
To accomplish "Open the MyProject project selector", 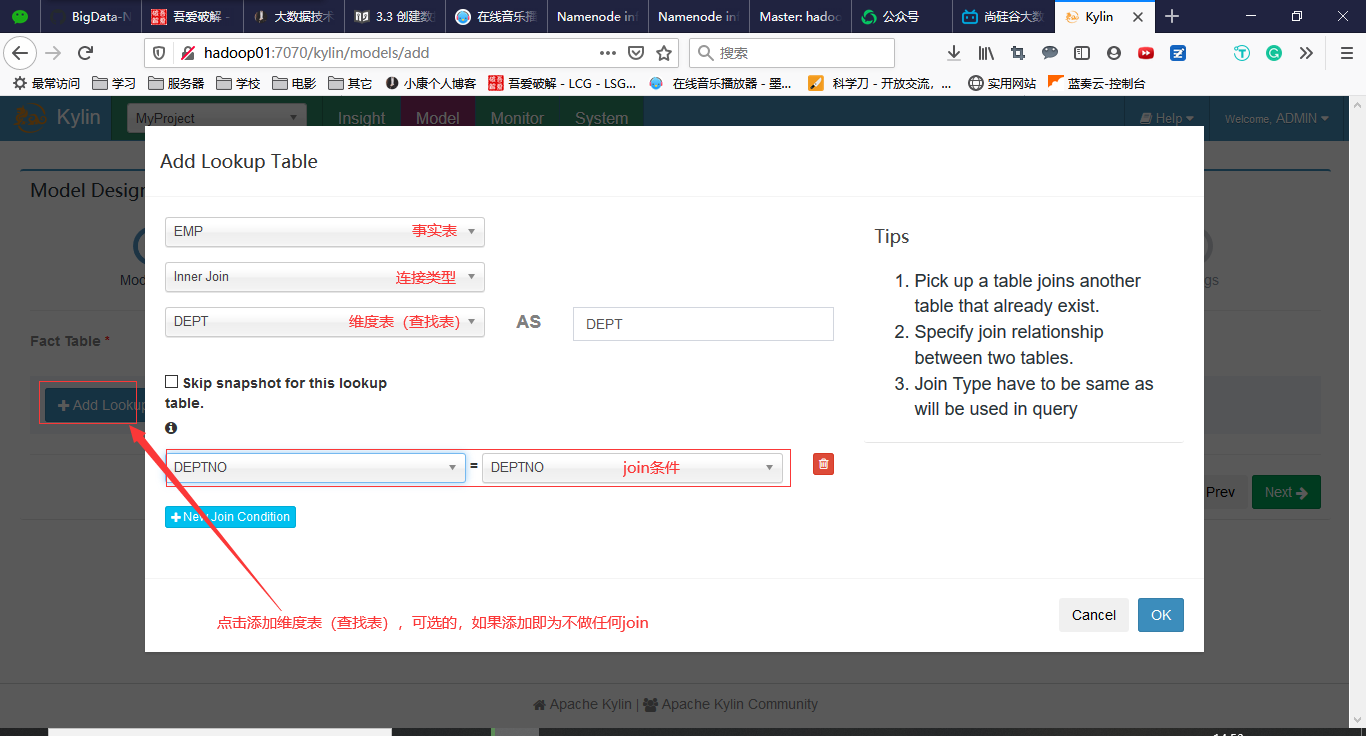I will [217, 118].
